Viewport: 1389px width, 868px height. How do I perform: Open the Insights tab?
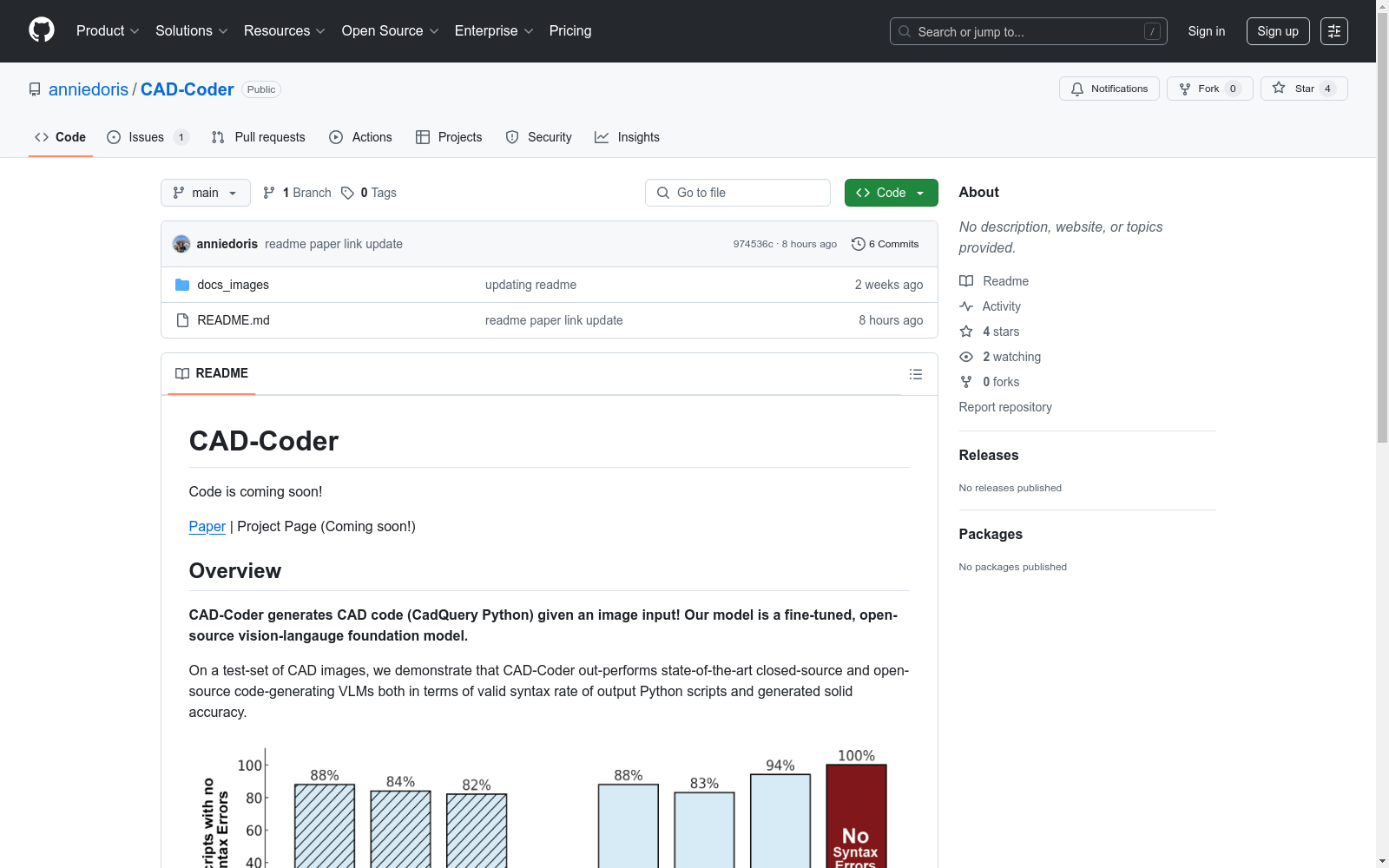(627, 137)
